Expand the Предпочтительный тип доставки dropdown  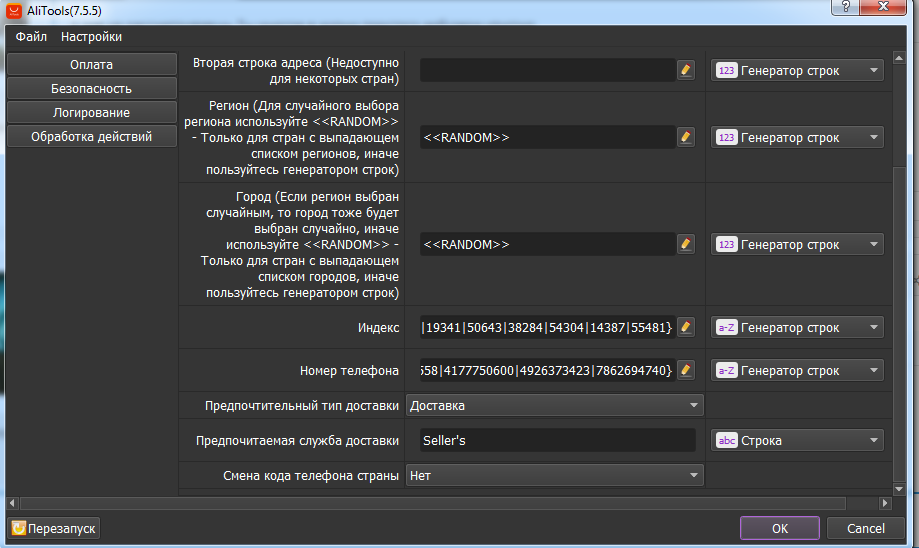pyautogui.click(x=554, y=405)
